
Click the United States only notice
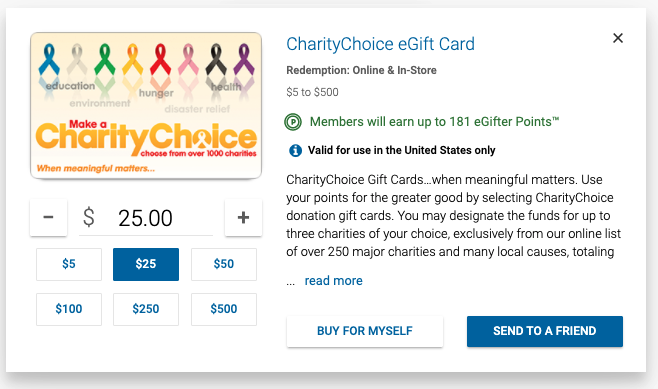(x=402, y=150)
